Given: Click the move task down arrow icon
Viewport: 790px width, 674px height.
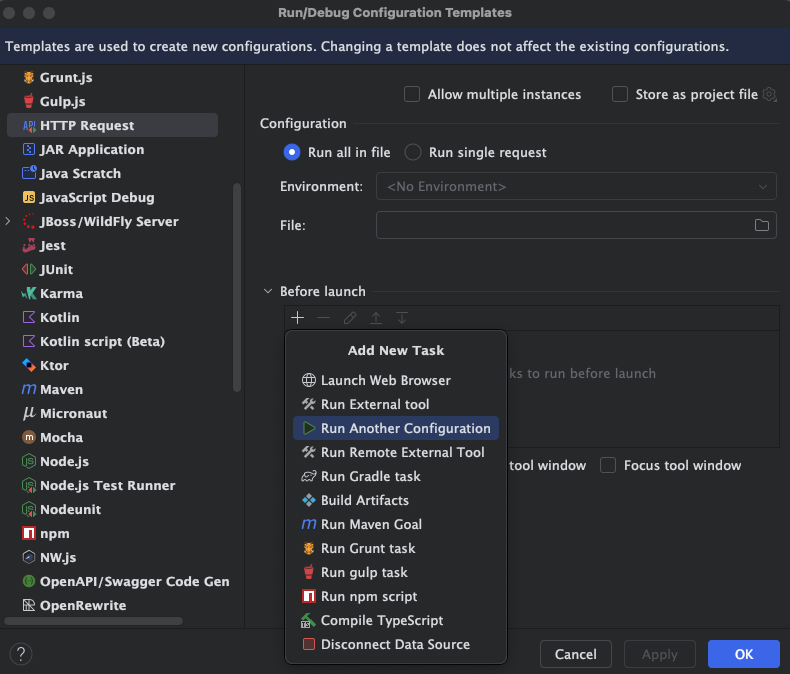Looking at the screenshot, I should 402,318.
